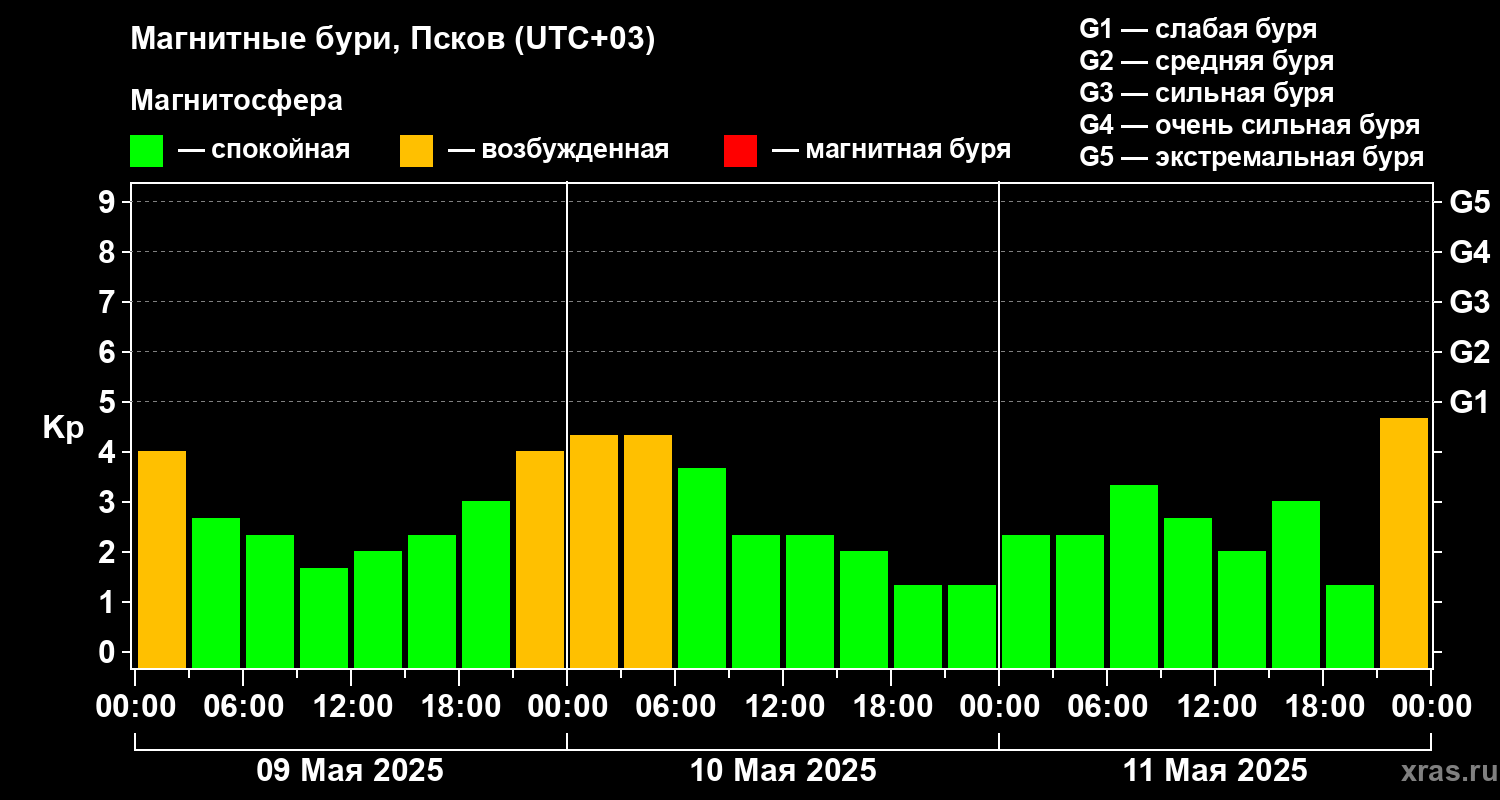Select the tallest orange bar on 11 May
Screen dimensions: 1500x800
pyautogui.click(x=1404, y=543)
